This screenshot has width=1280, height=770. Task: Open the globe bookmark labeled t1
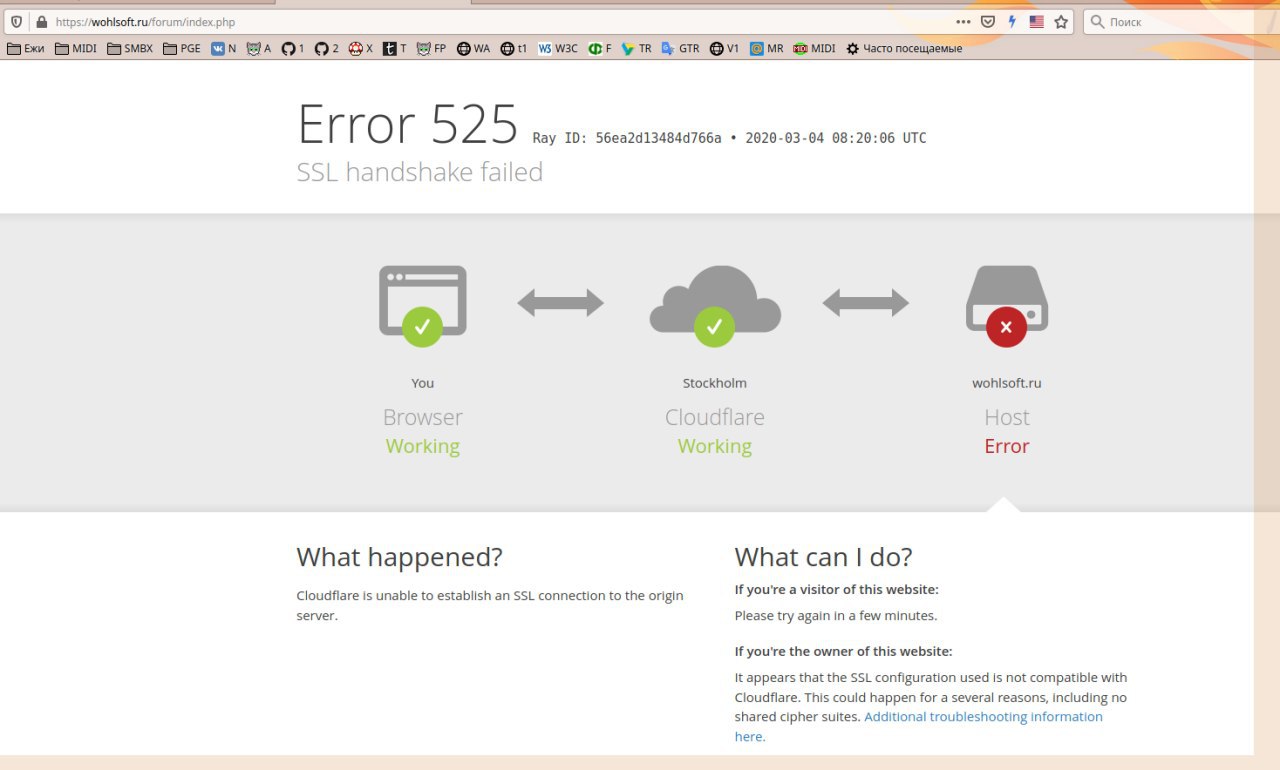(514, 48)
